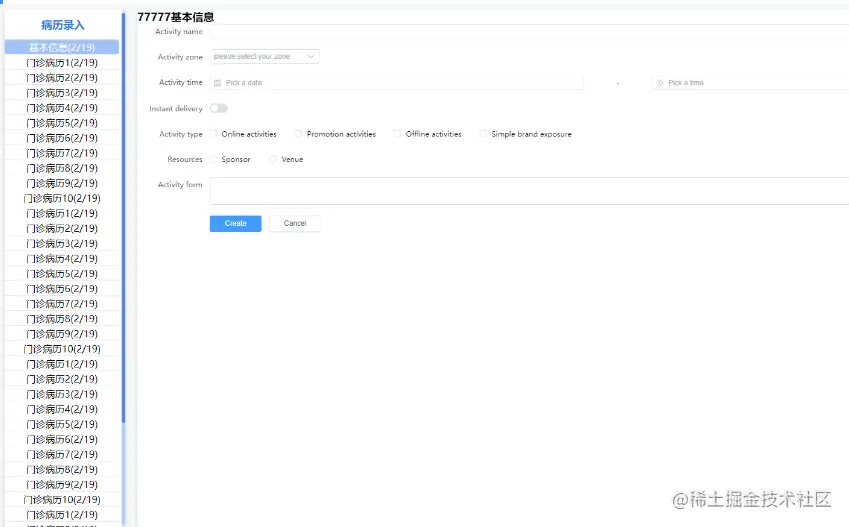Image resolution: width=849 pixels, height=527 pixels.
Task: Open the topmost 门诊病历10(2/19) sidebar entry
Action: tap(62, 198)
